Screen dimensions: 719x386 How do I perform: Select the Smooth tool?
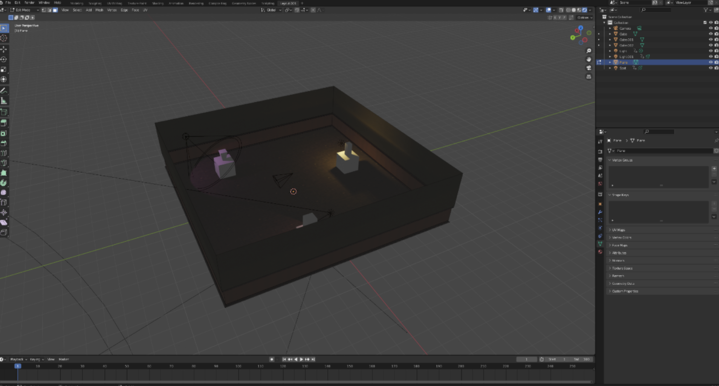click(x=4, y=193)
